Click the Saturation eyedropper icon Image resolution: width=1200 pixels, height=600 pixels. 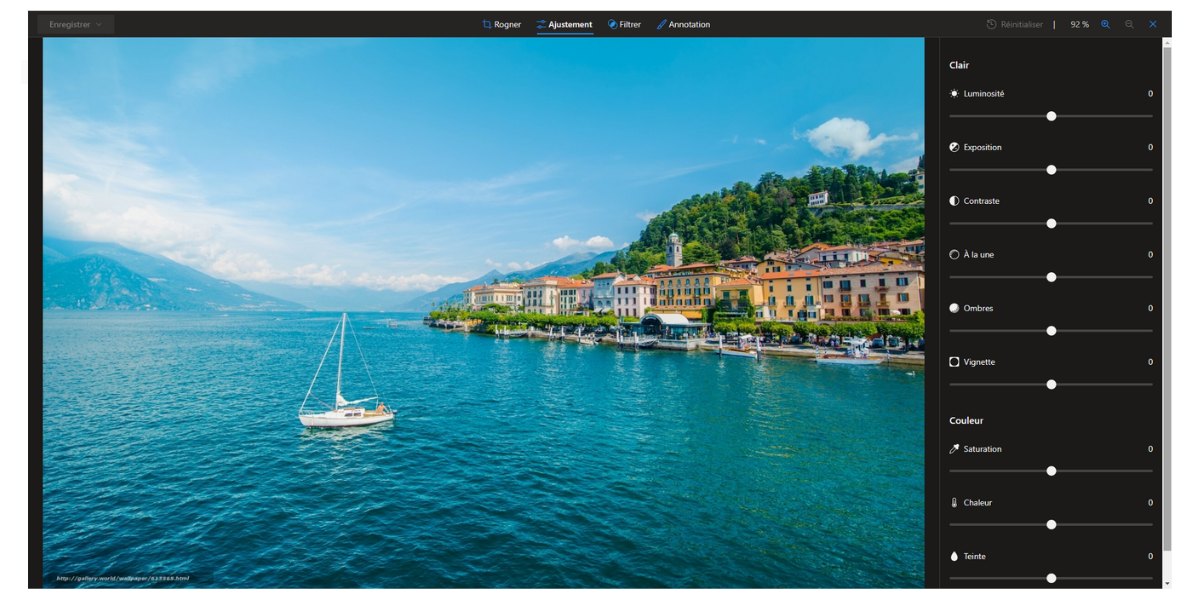pyautogui.click(x=954, y=449)
